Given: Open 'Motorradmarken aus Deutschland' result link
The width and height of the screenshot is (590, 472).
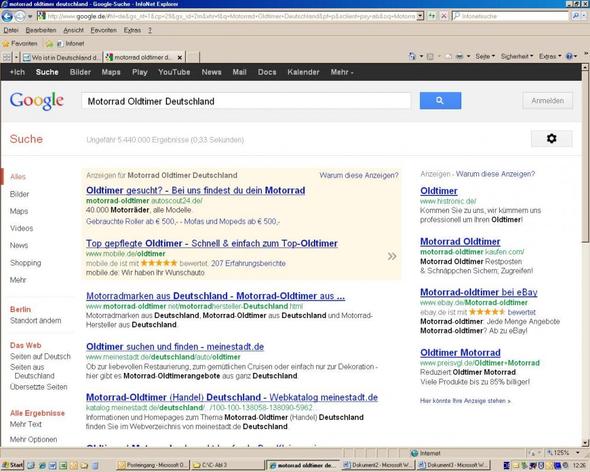Looking at the screenshot, I should 216,296.
